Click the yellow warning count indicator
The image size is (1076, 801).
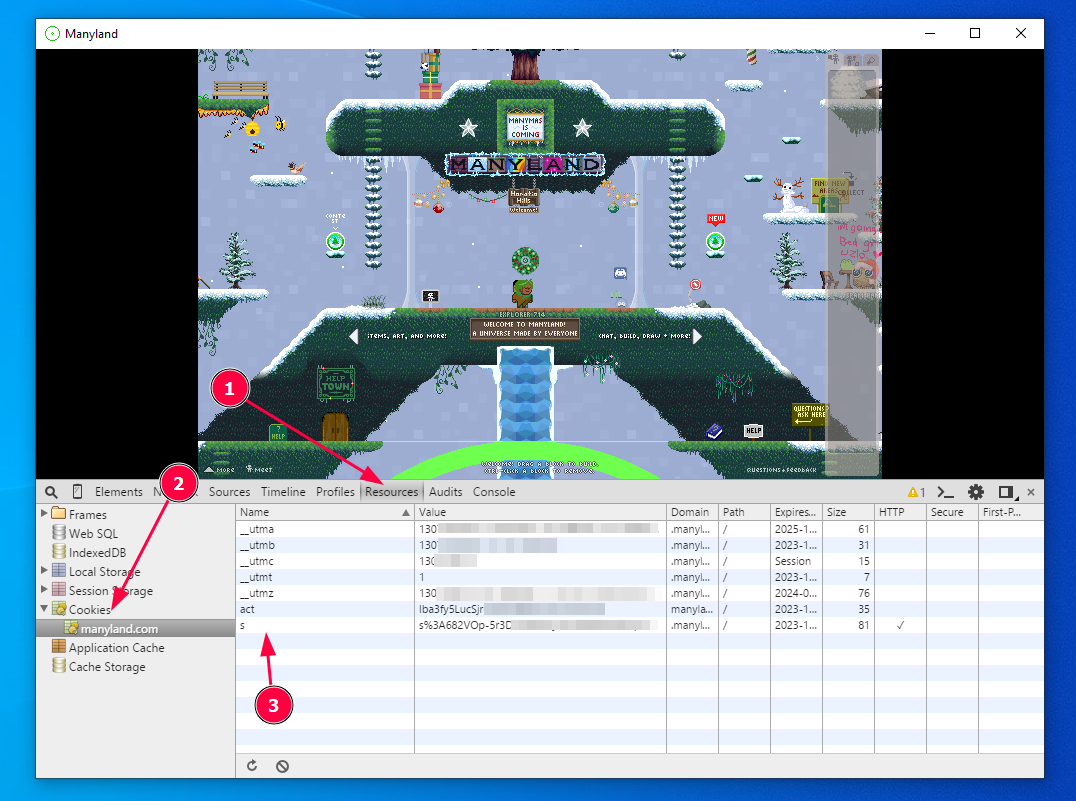point(915,492)
